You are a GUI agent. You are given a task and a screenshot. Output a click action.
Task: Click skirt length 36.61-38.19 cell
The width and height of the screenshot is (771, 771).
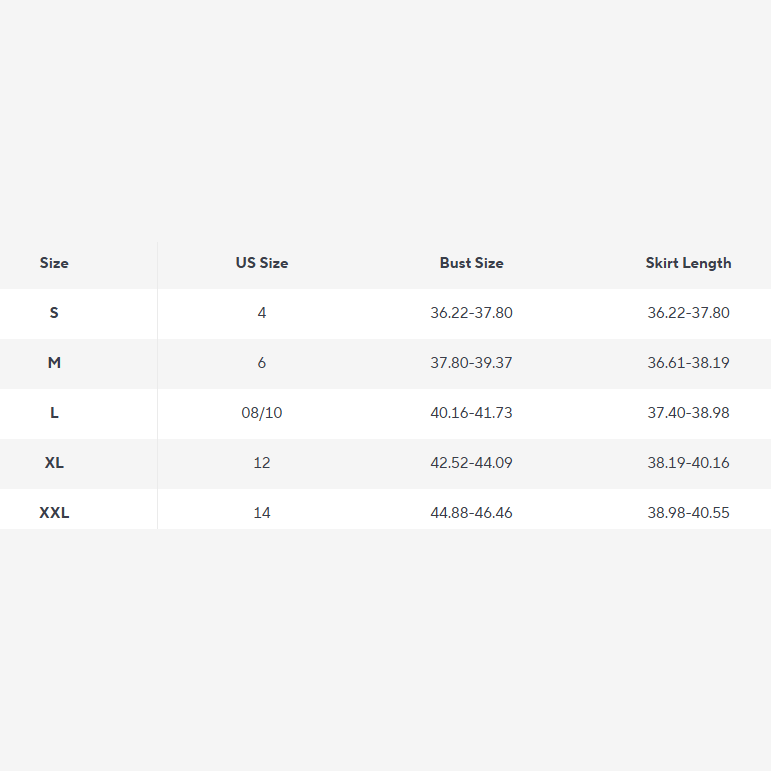pyautogui.click(x=688, y=363)
